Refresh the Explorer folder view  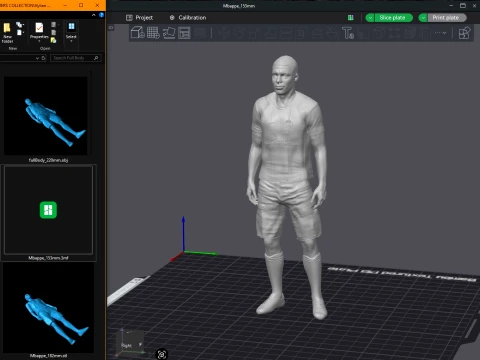pyautogui.click(x=43, y=58)
